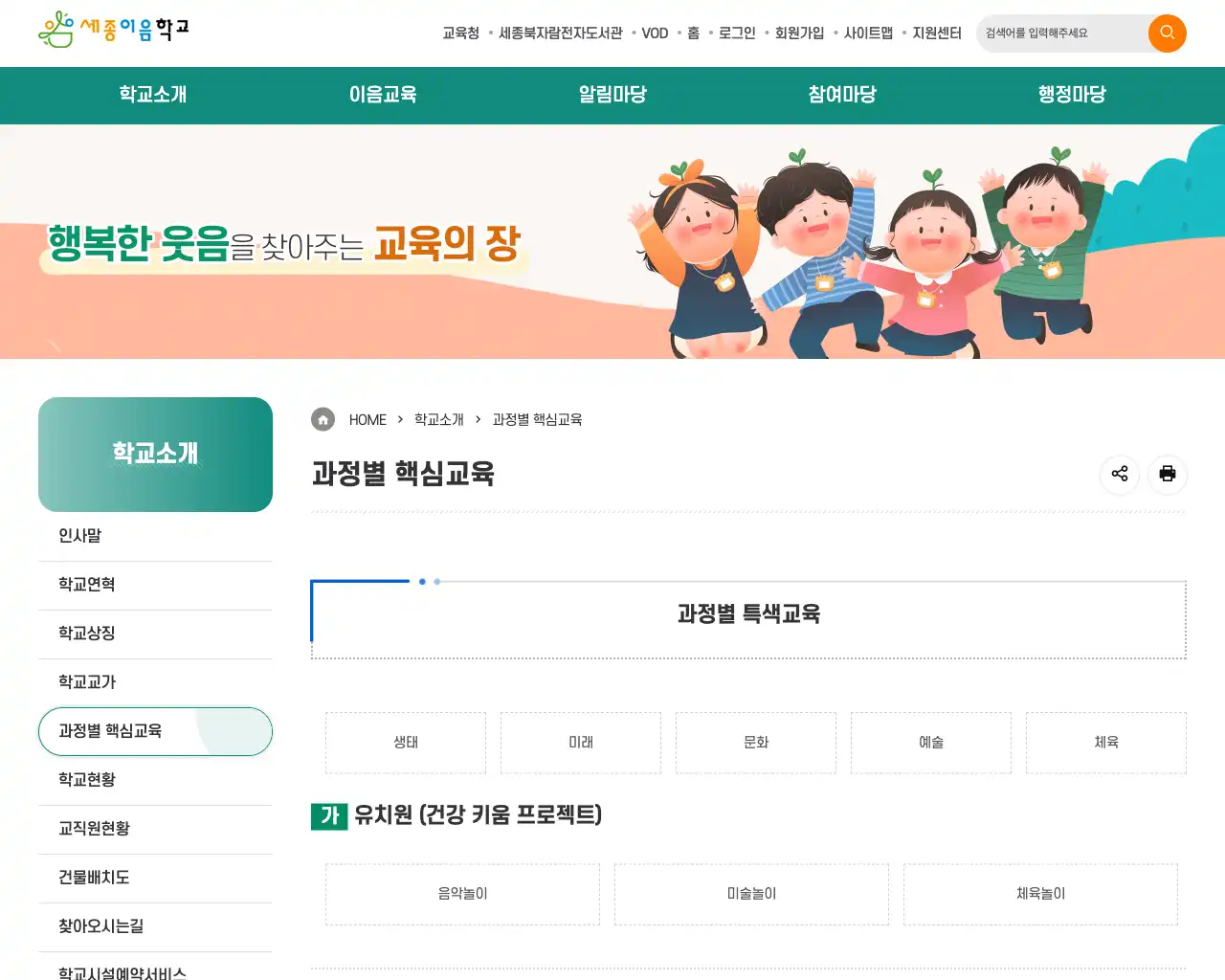
Task: Select 학교상징 in the sidebar
Action: click(155, 634)
